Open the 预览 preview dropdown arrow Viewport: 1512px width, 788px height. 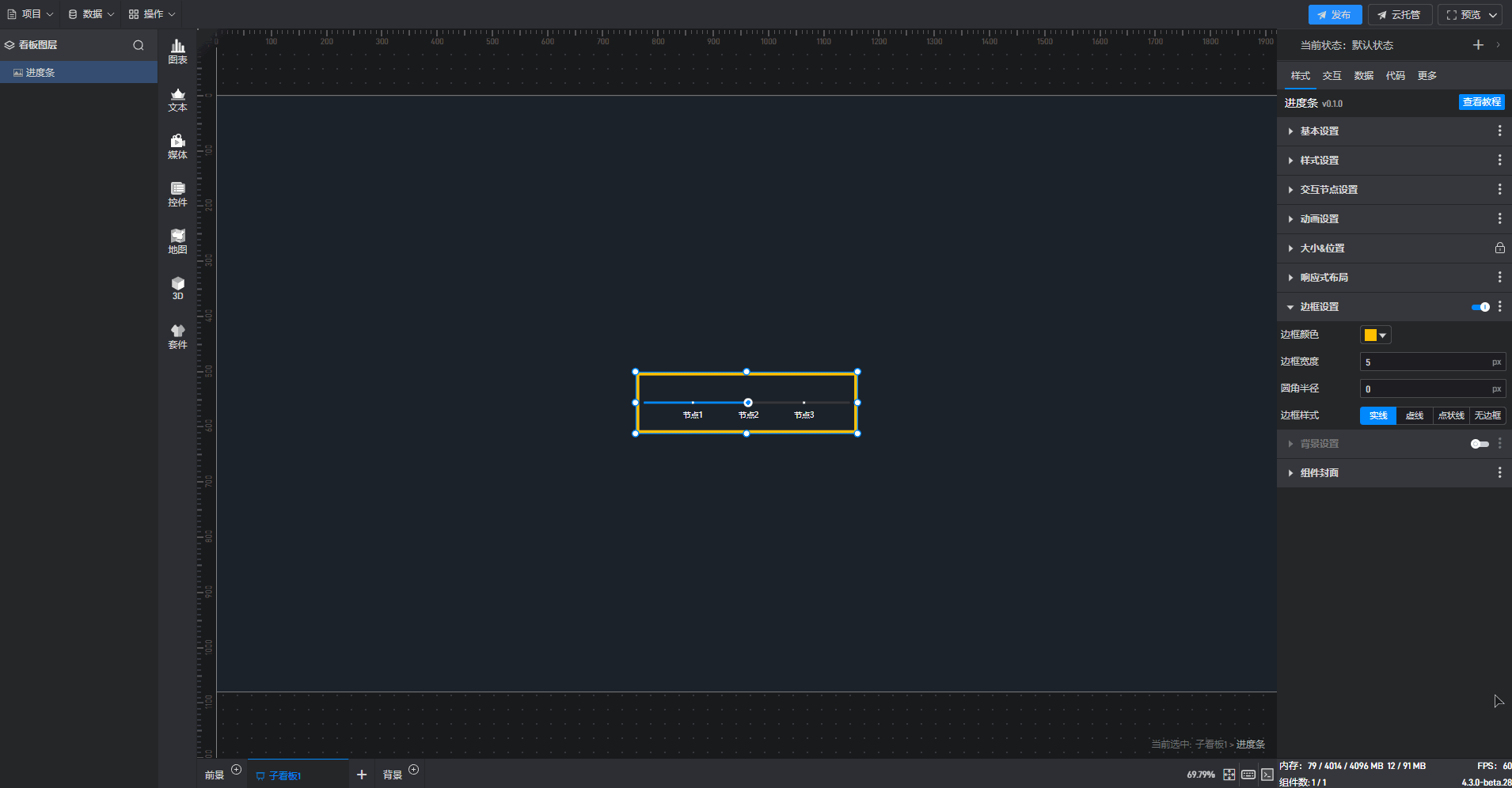[x=1493, y=15]
